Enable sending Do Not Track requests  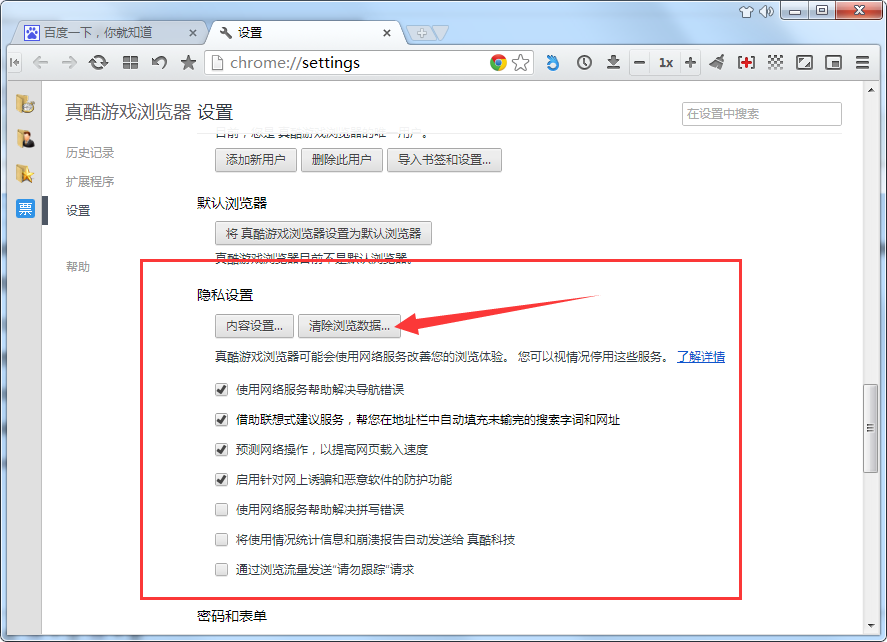[x=221, y=569]
